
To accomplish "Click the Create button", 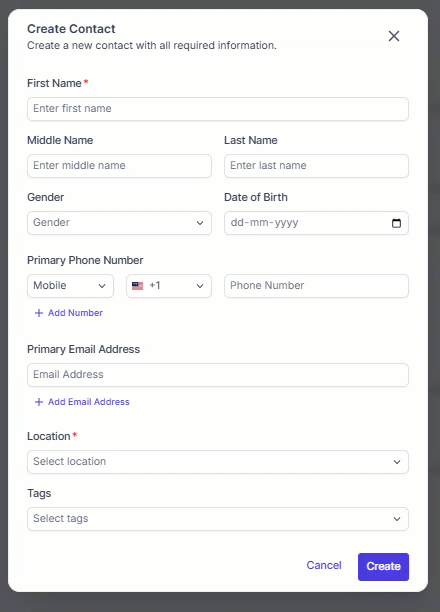I will tap(383, 566).
